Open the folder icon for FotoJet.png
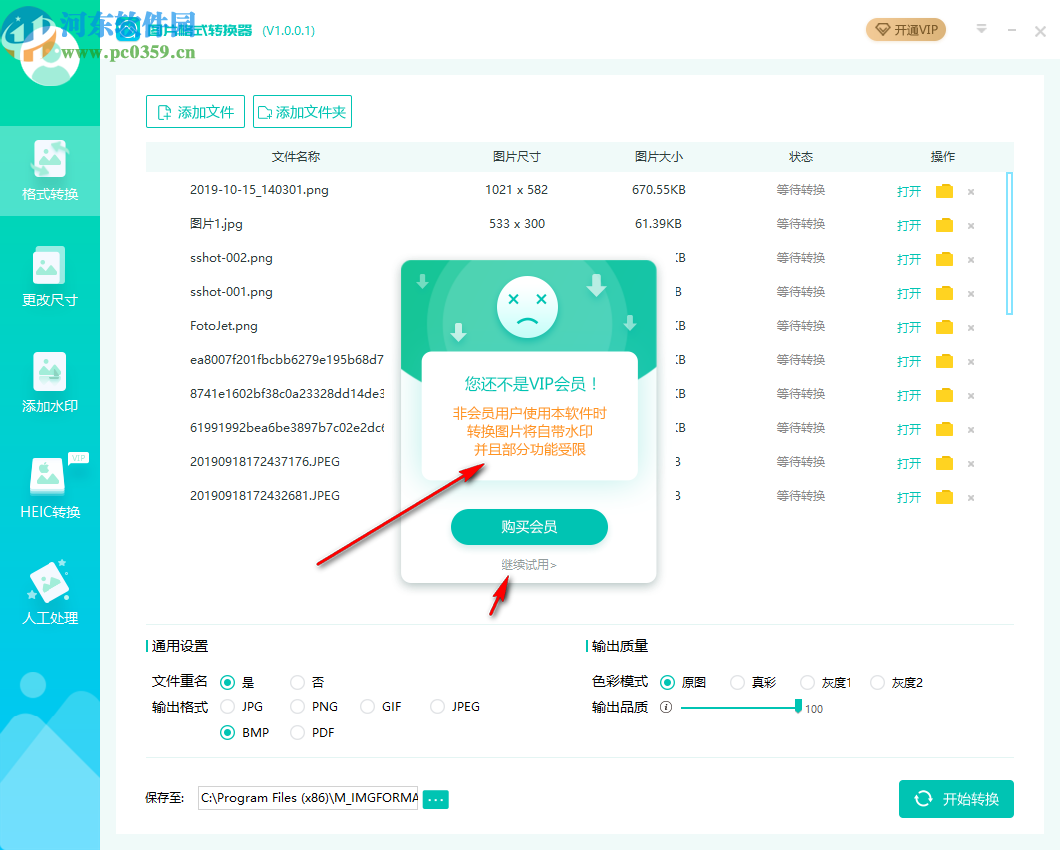 click(x=943, y=326)
